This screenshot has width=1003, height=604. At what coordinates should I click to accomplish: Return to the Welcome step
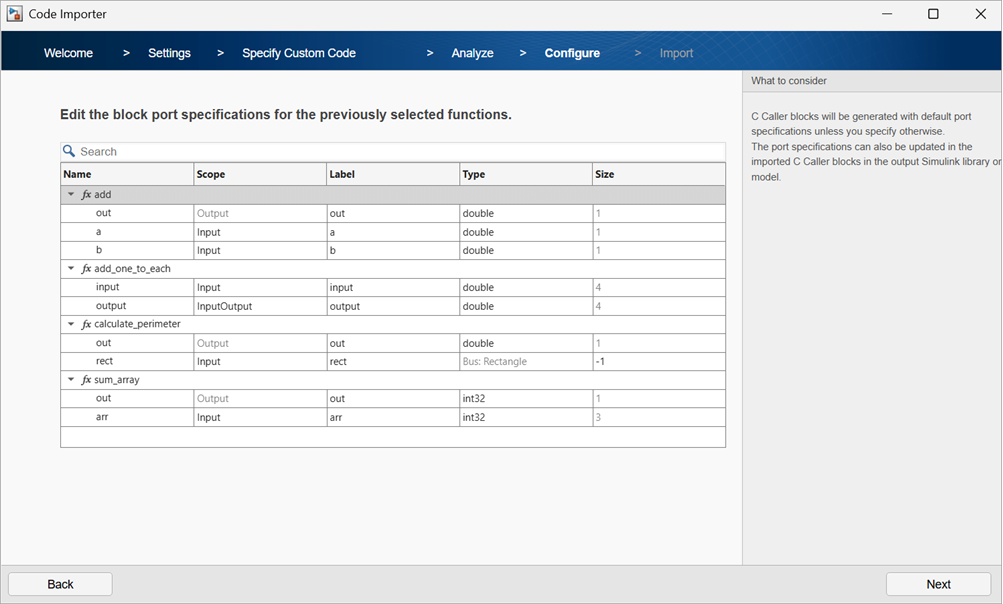(x=67, y=52)
